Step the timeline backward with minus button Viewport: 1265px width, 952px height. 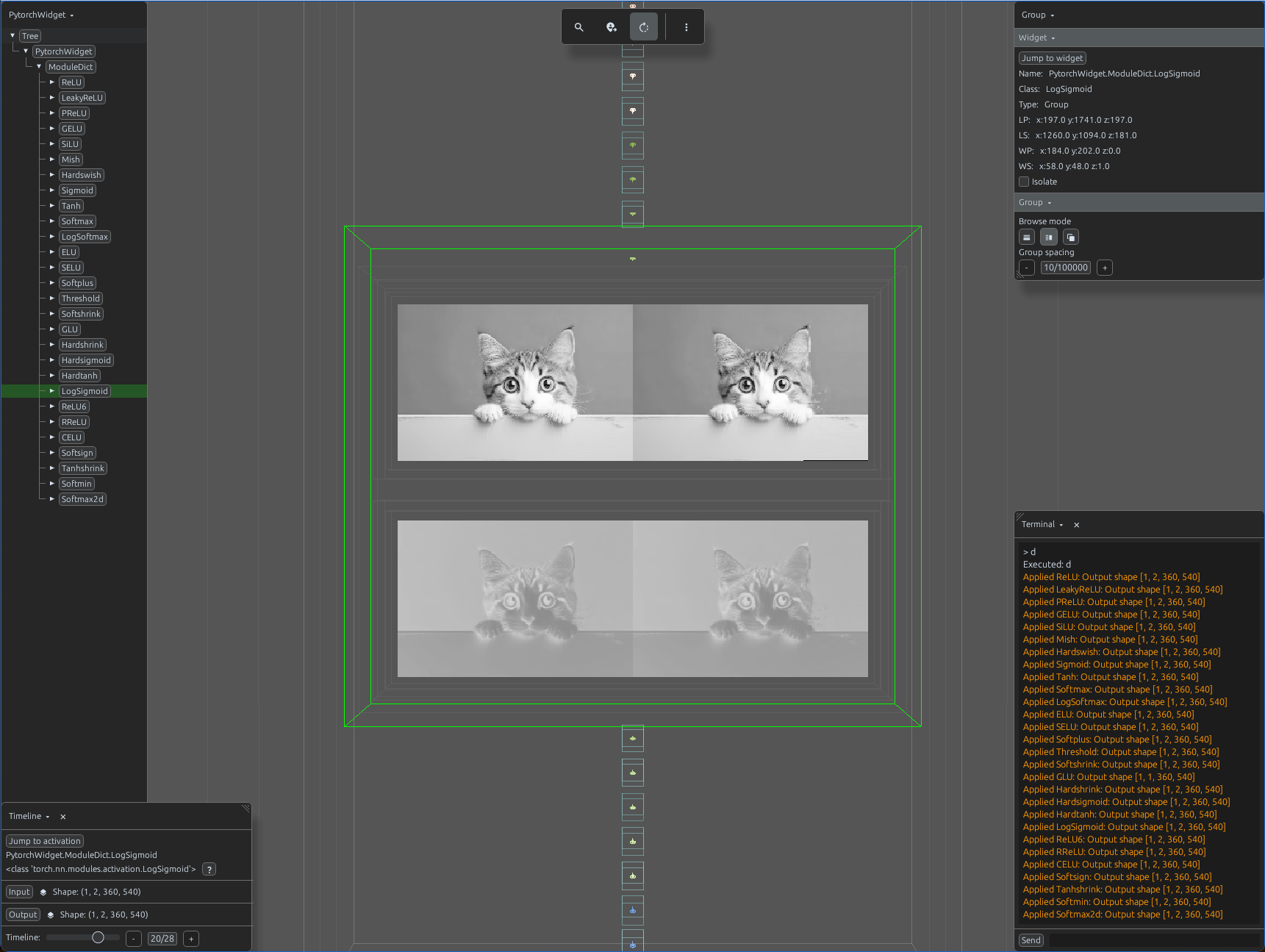point(134,939)
